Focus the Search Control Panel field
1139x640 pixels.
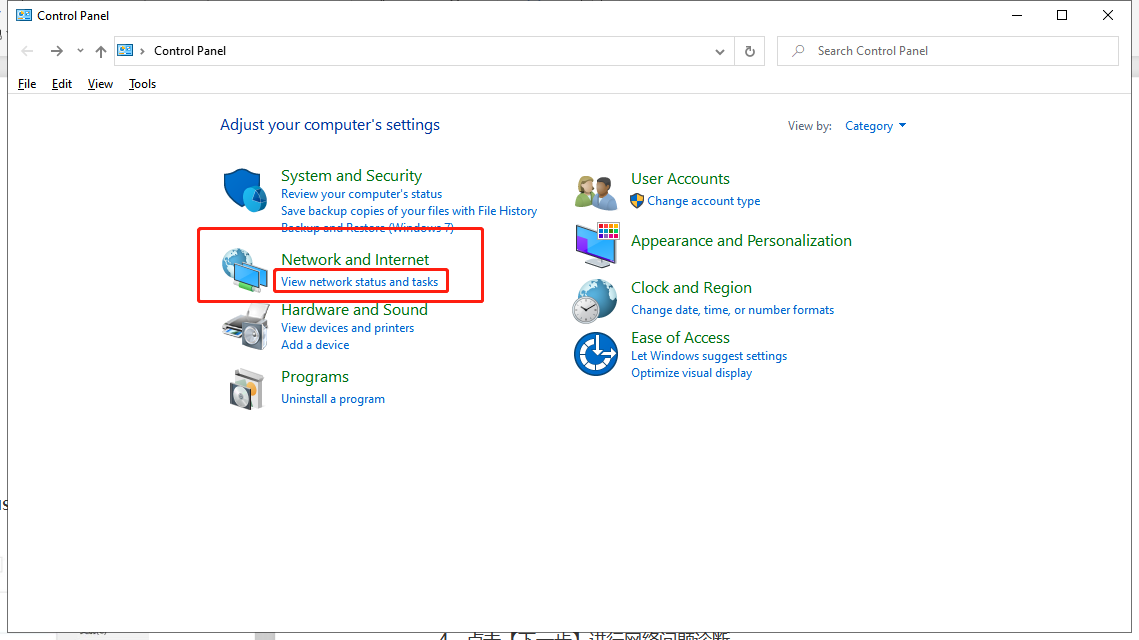tap(948, 51)
